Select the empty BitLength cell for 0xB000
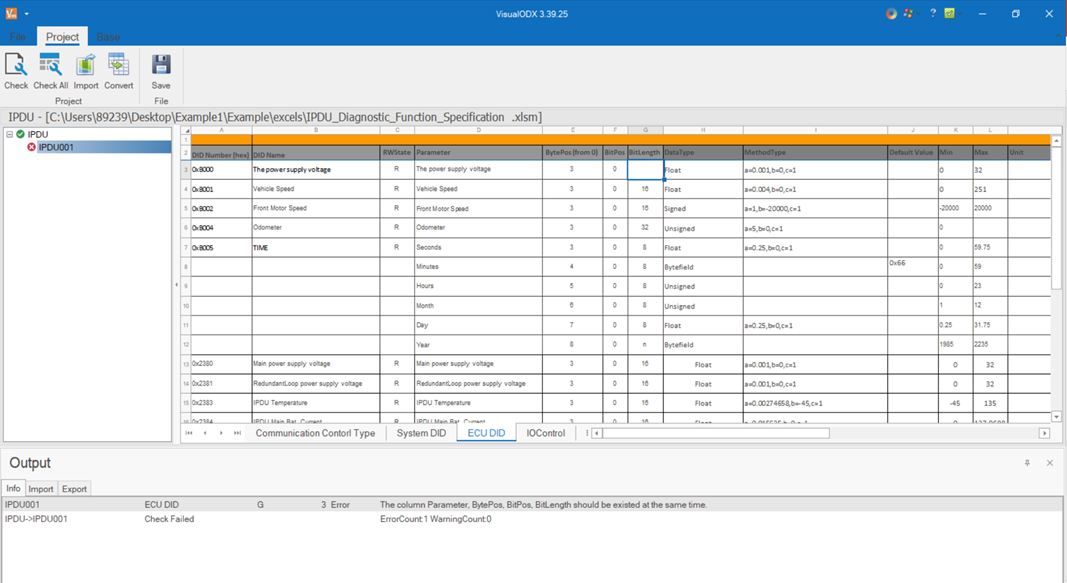 (x=645, y=169)
